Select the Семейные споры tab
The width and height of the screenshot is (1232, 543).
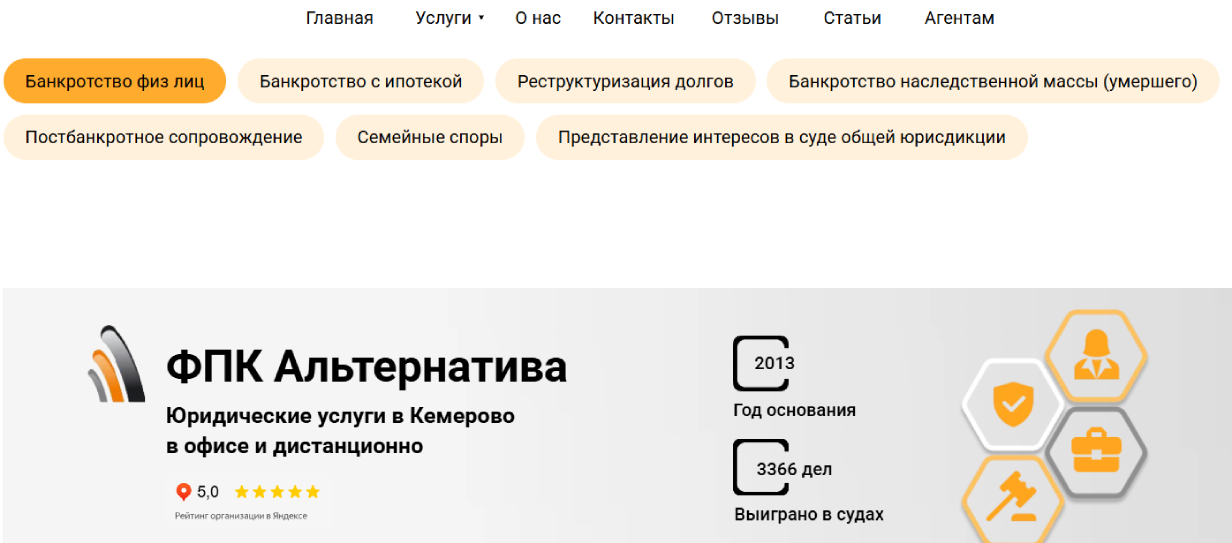(430, 137)
